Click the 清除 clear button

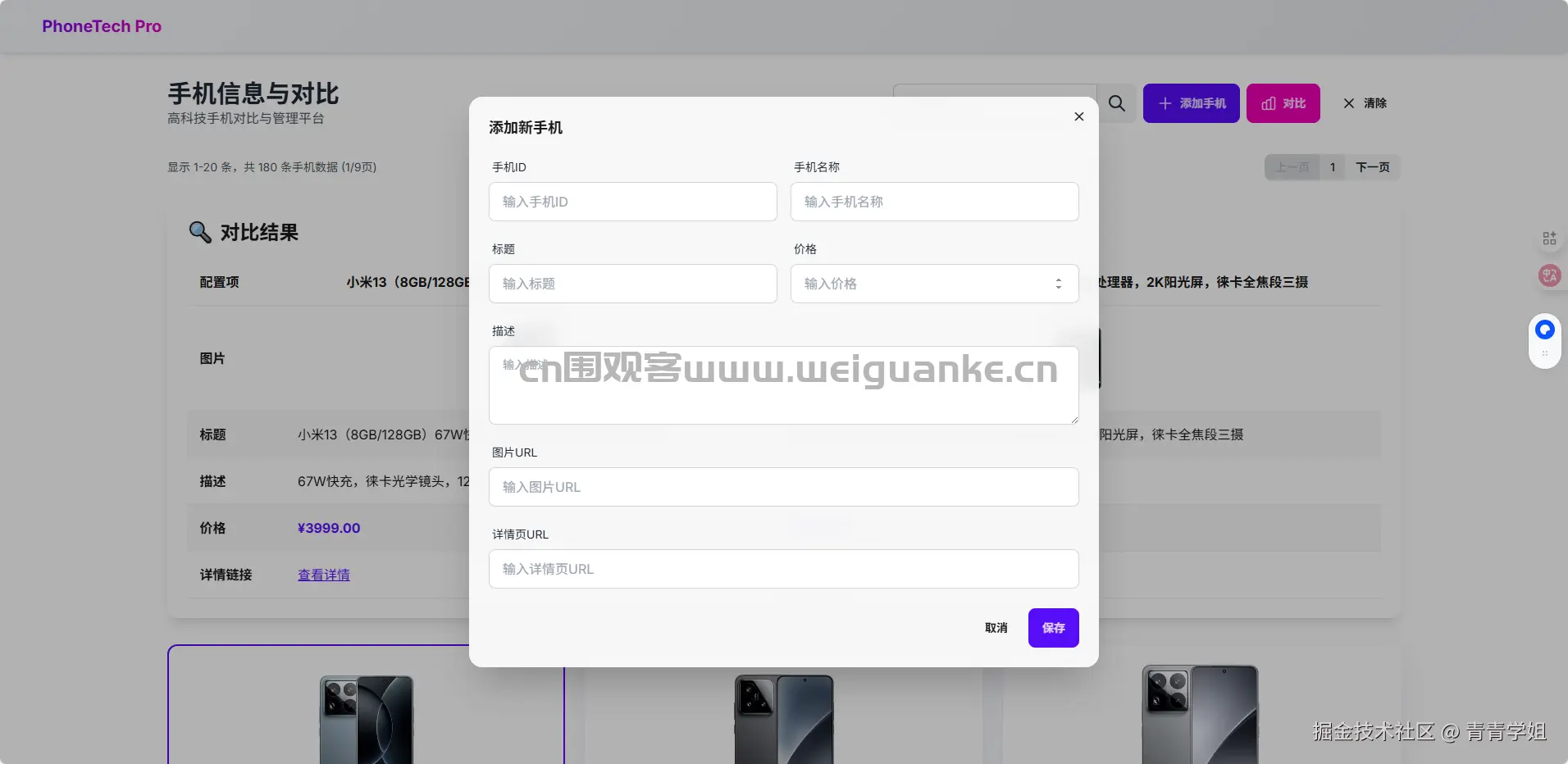tap(1365, 103)
